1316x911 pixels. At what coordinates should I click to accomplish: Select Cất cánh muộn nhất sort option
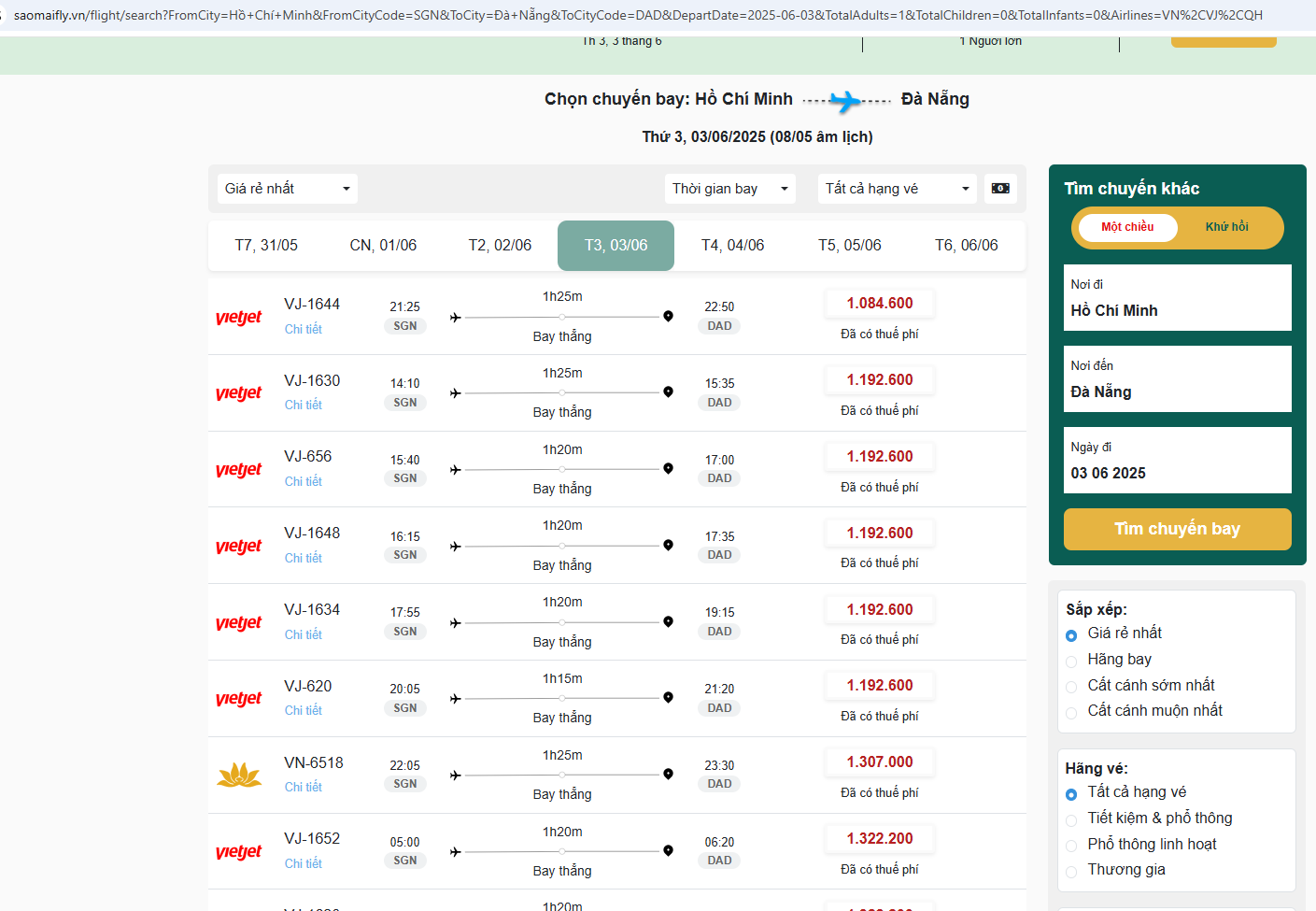point(1071,713)
